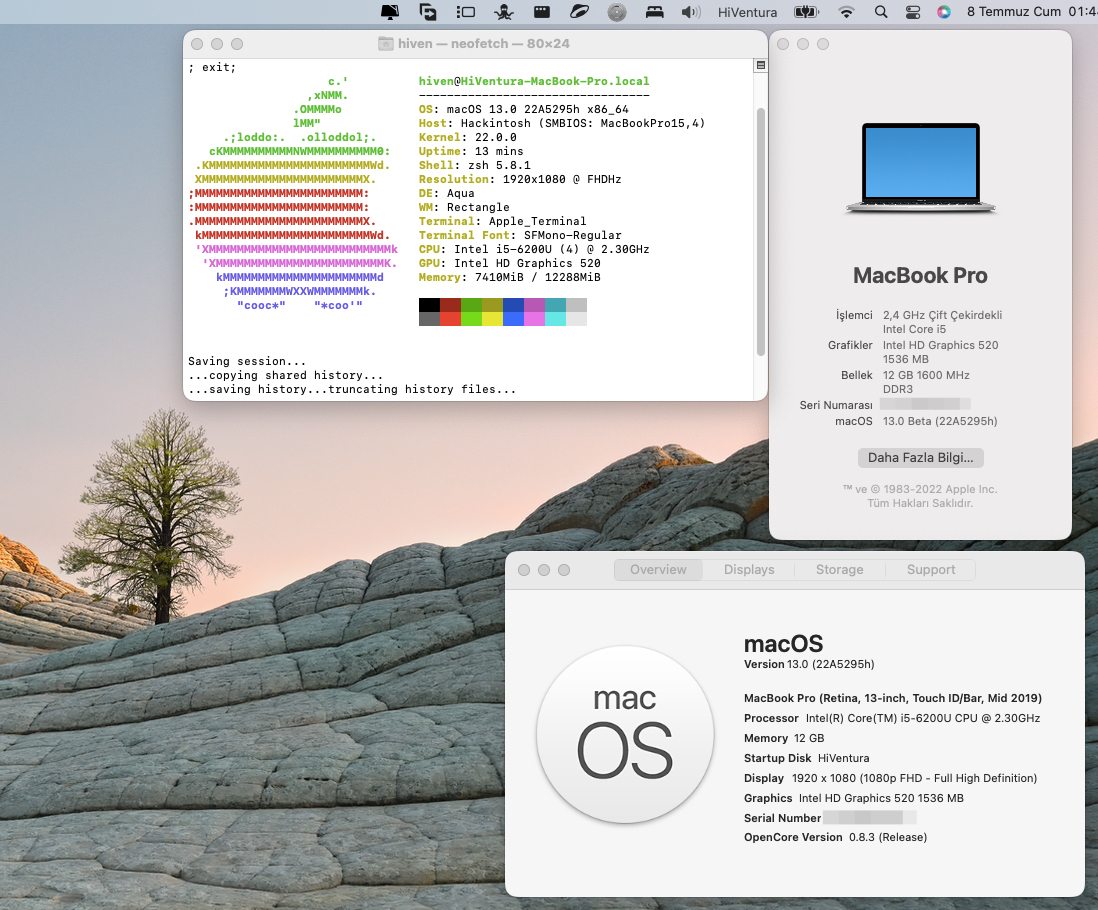The width and height of the screenshot is (1098, 910).
Task: Open the Wi-Fi menu bar icon
Action: (847, 12)
